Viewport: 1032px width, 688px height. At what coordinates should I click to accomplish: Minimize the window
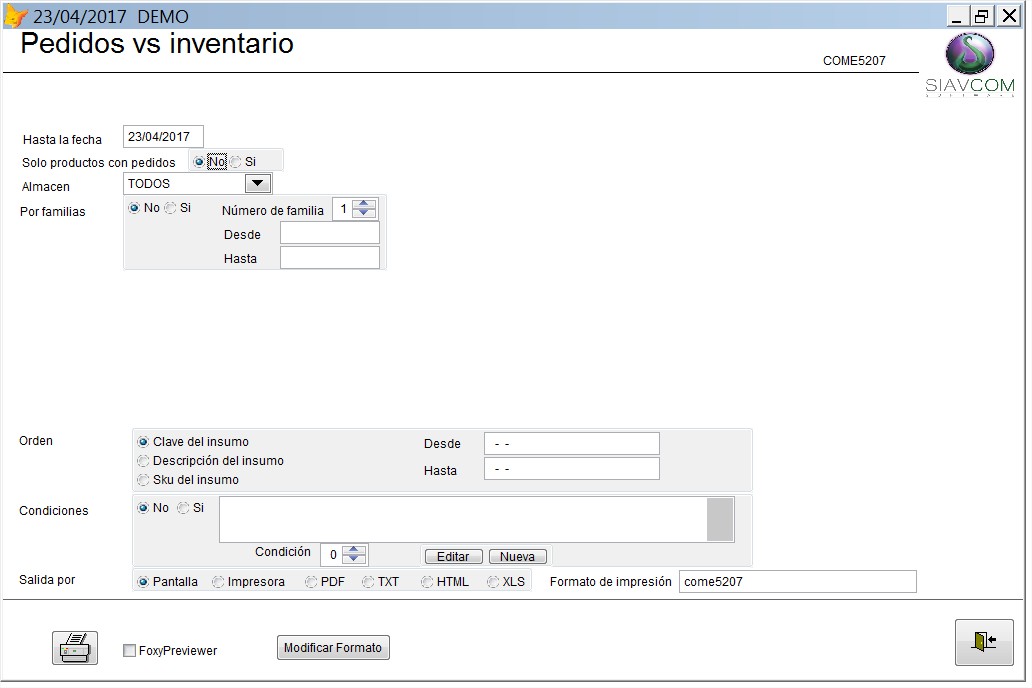pos(957,16)
